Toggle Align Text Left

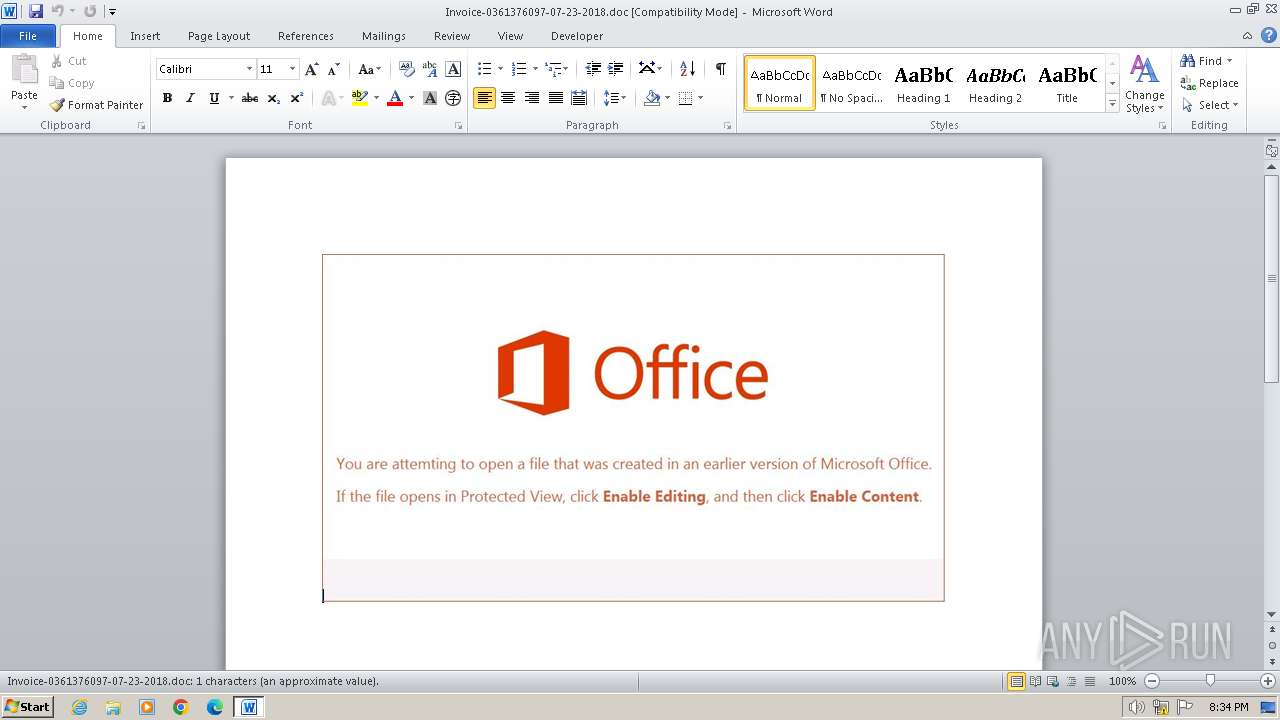[x=484, y=98]
